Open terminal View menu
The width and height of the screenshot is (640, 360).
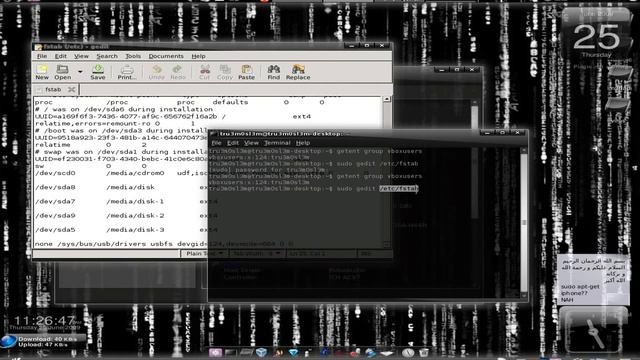(251, 143)
